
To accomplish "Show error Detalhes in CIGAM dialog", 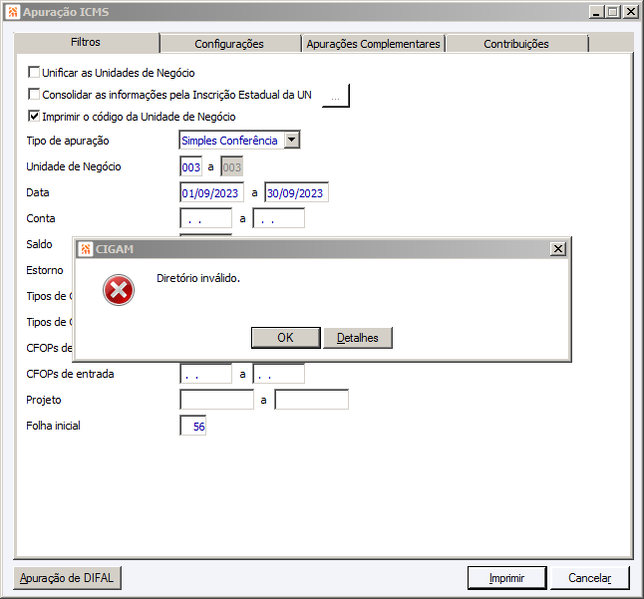I will [358, 338].
